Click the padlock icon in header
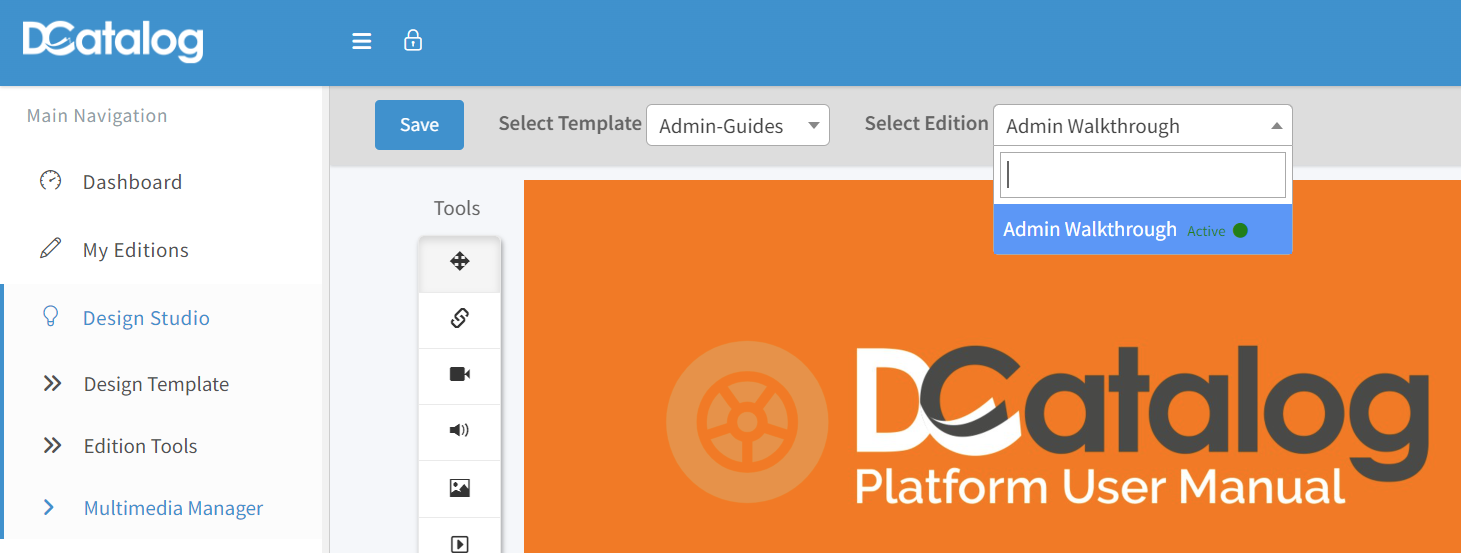Screen dimensions: 1461x553 (412, 40)
